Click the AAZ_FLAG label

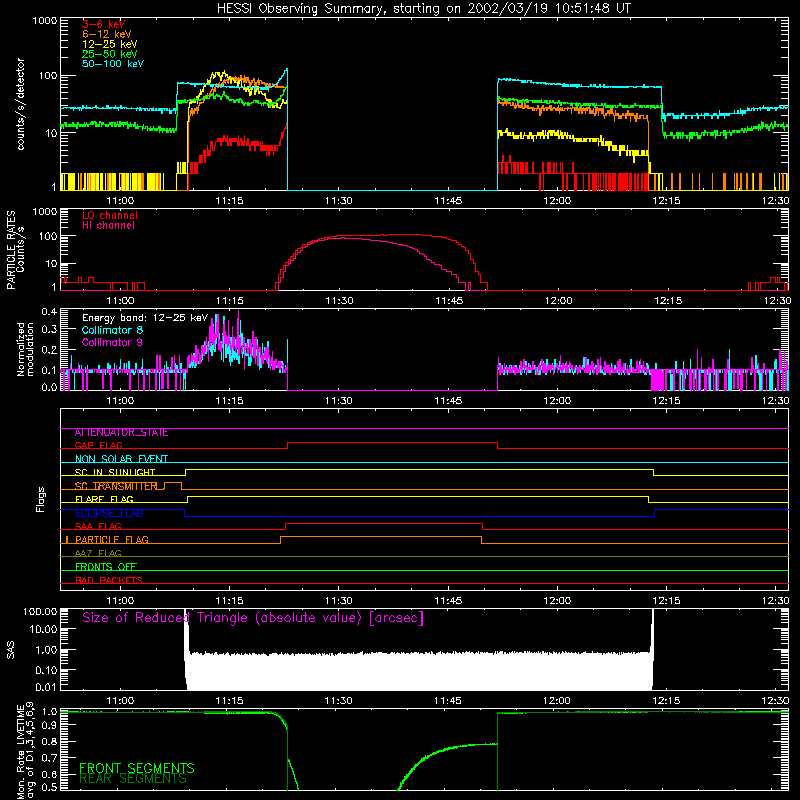[98, 554]
